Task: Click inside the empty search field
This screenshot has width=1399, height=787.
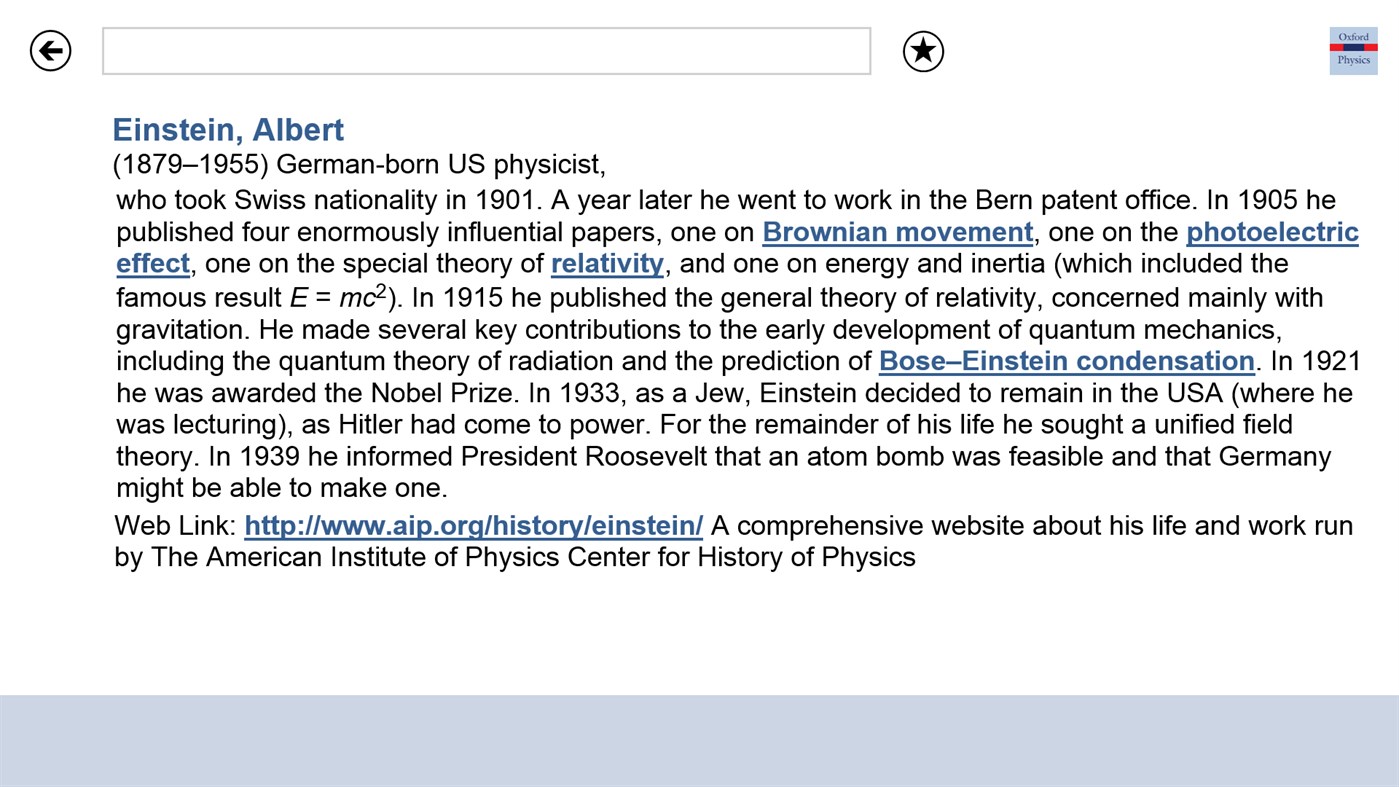Action: click(486, 50)
